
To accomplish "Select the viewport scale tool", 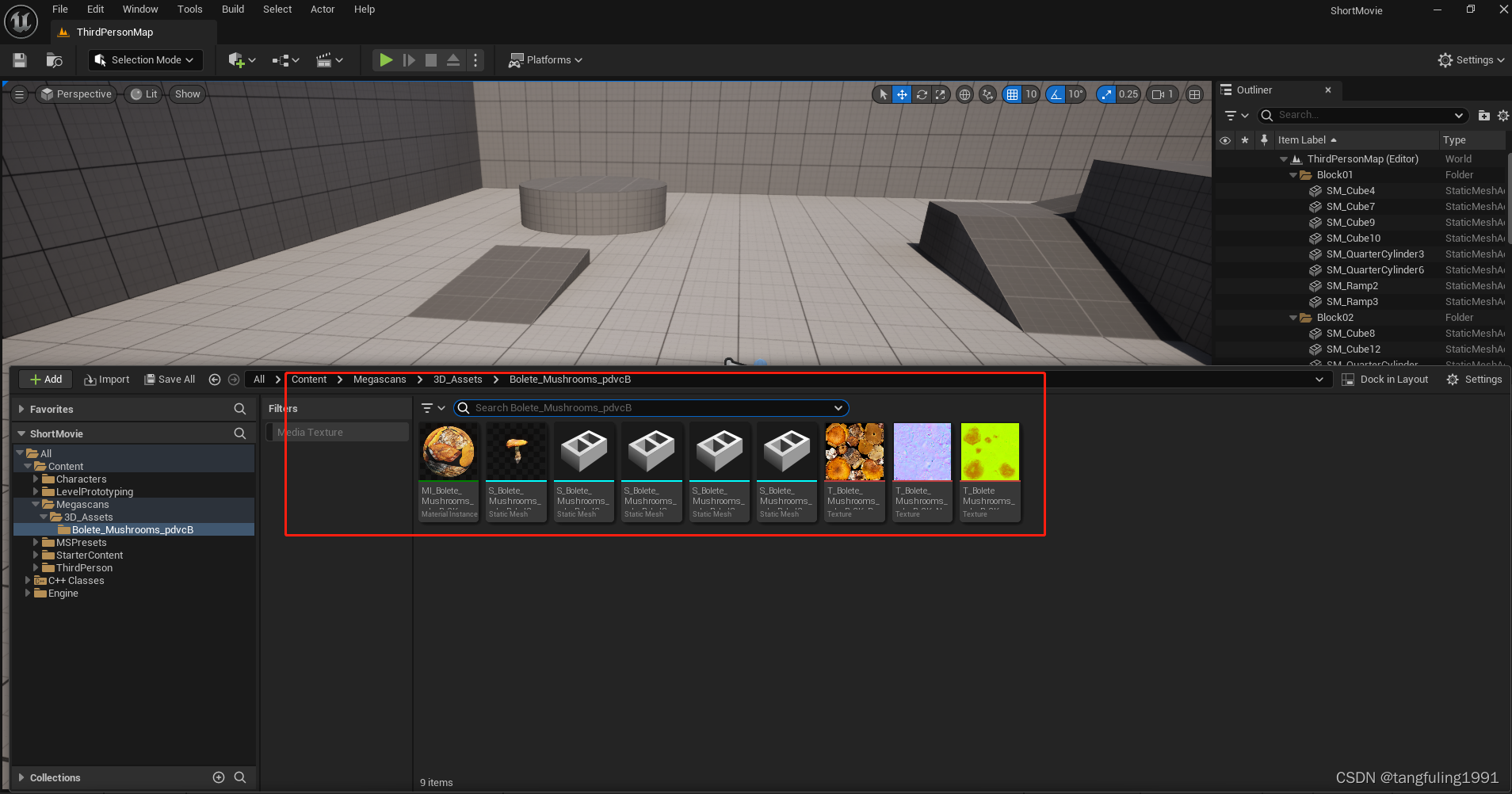I will click(941, 94).
